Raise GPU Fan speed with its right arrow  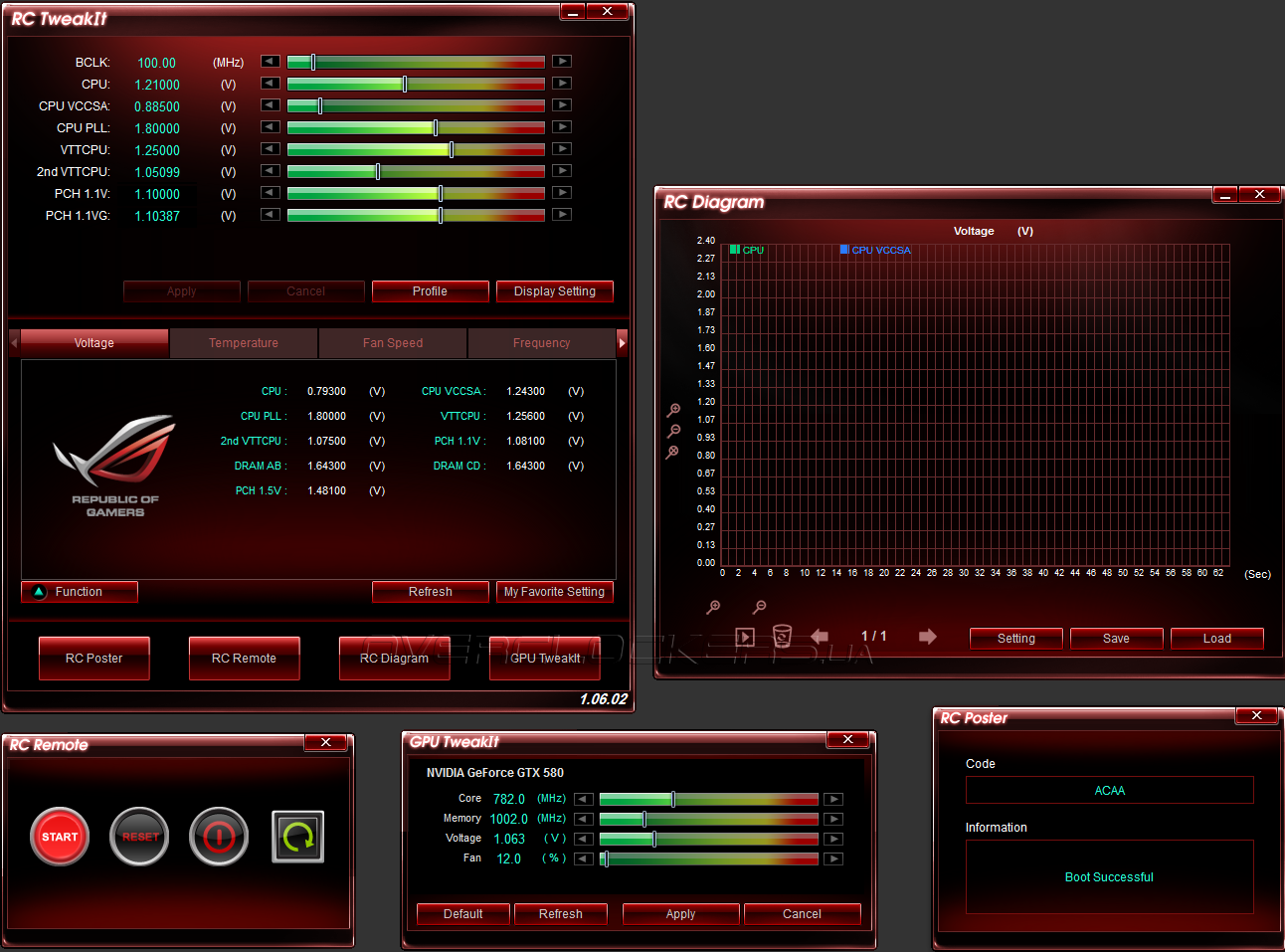833,858
